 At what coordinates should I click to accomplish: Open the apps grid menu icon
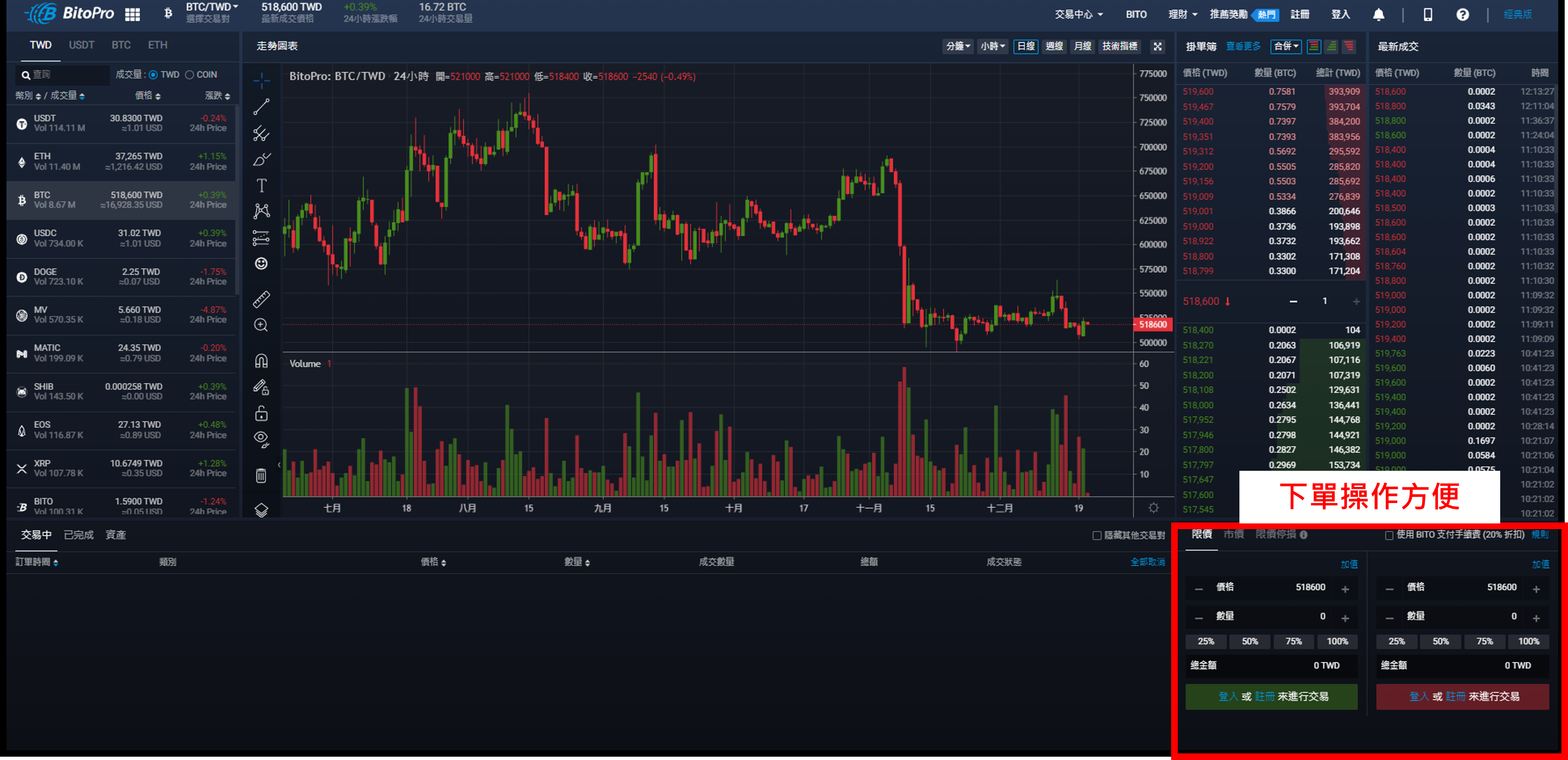[x=132, y=14]
